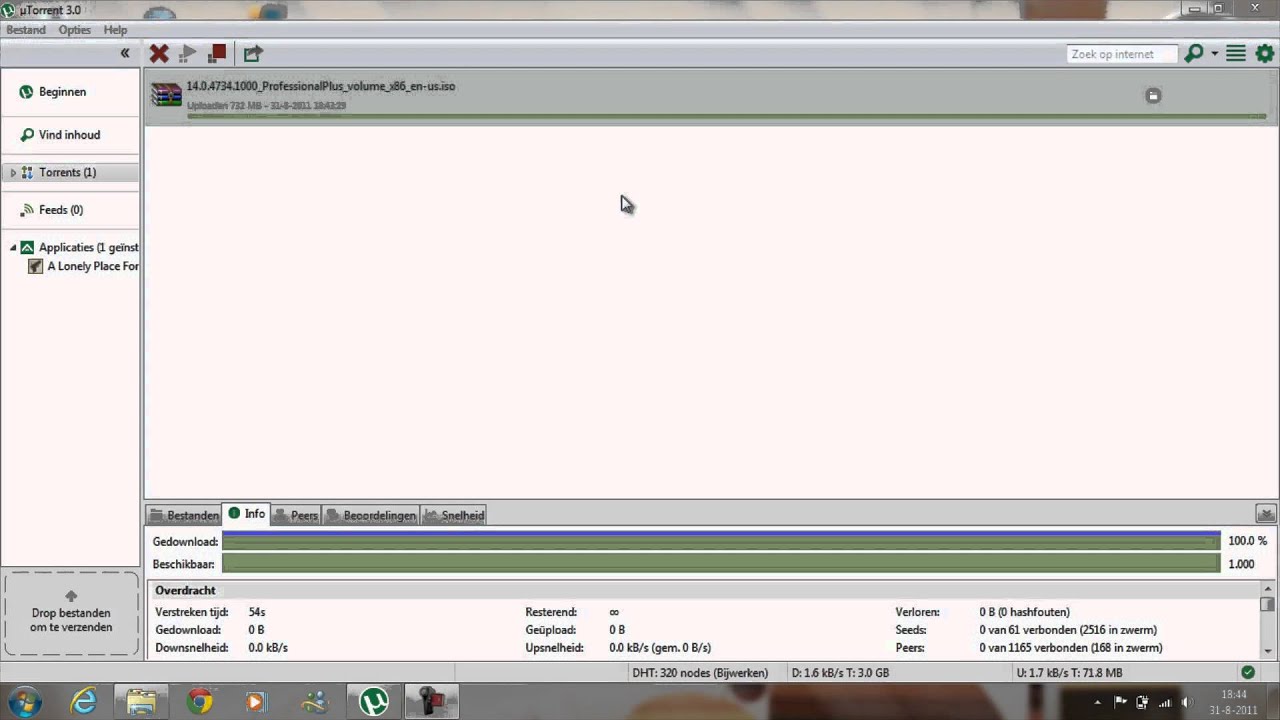Image resolution: width=1280 pixels, height=720 pixels.
Task: Open the Help menu
Action: [115, 30]
